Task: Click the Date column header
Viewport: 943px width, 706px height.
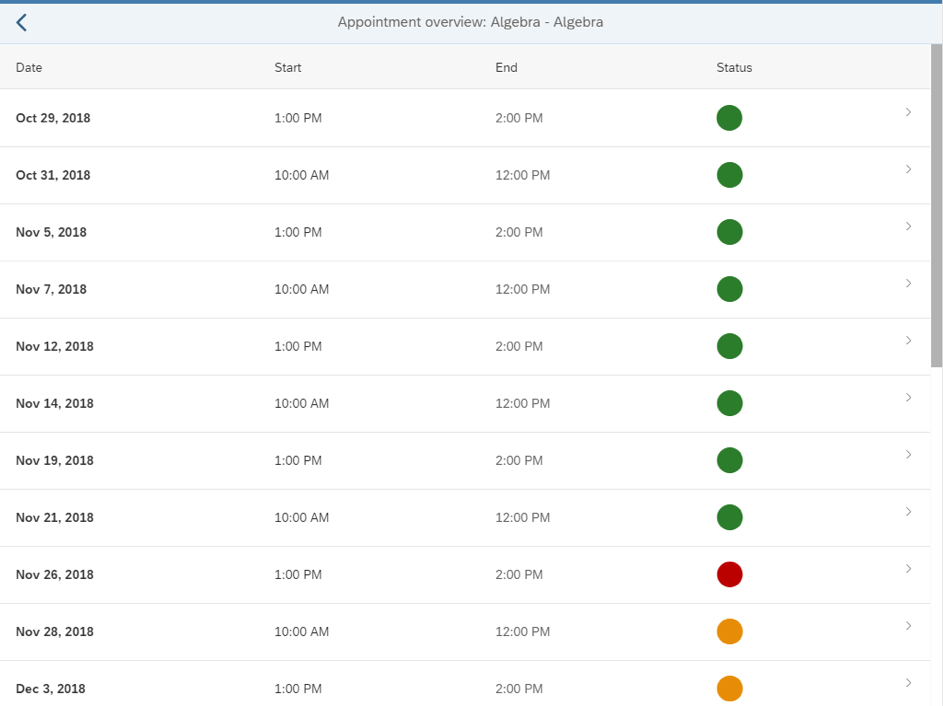Action: click(x=29, y=67)
